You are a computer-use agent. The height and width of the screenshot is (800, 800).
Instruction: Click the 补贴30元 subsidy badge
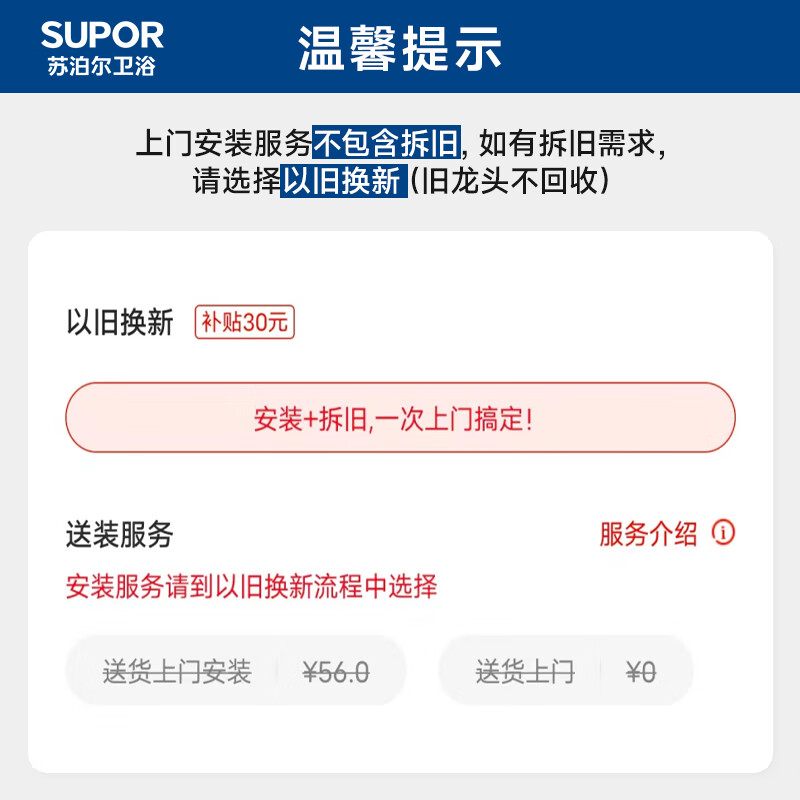pyautogui.click(x=244, y=323)
